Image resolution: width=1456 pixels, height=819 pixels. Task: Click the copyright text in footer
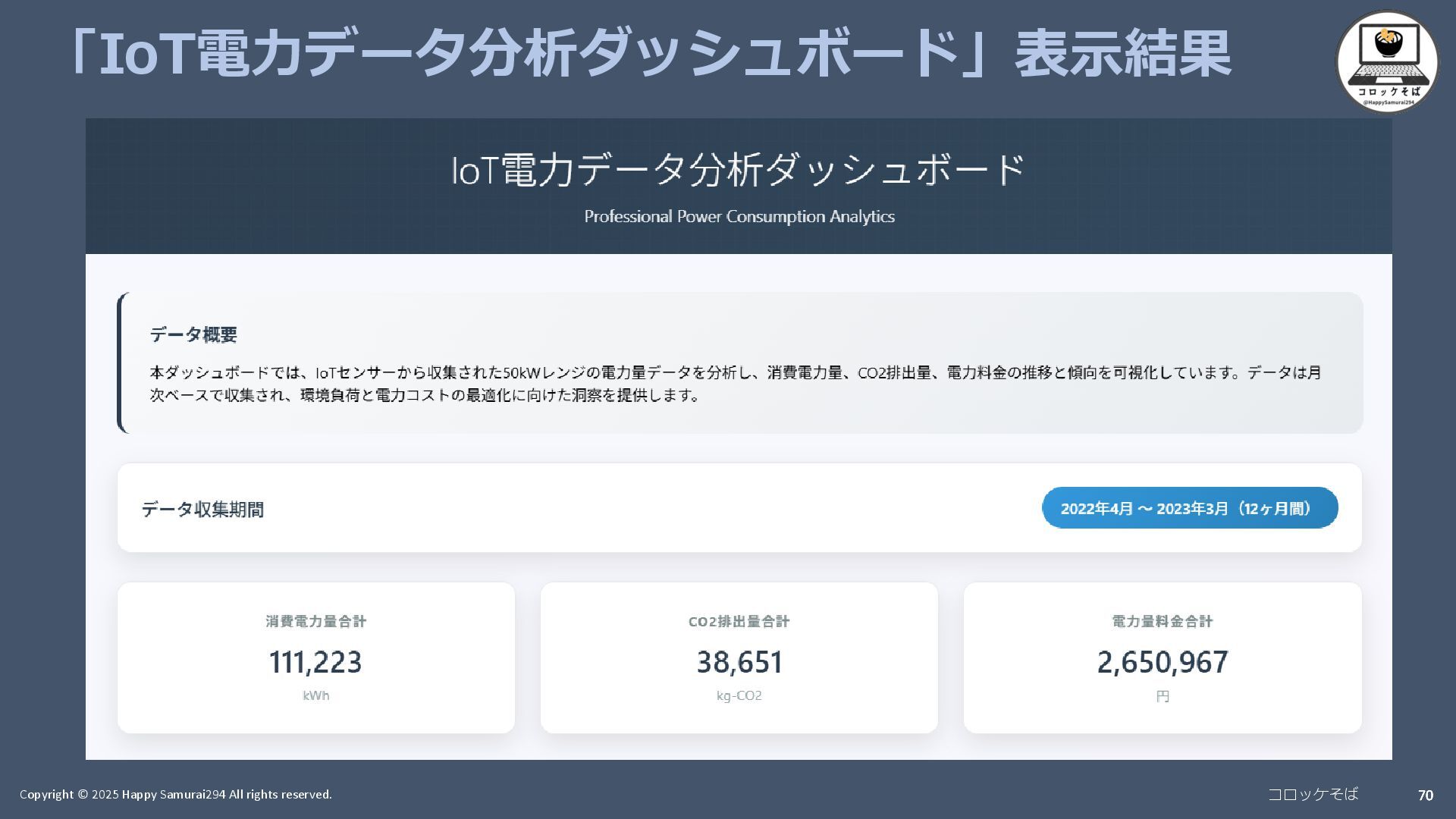(175, 794)
